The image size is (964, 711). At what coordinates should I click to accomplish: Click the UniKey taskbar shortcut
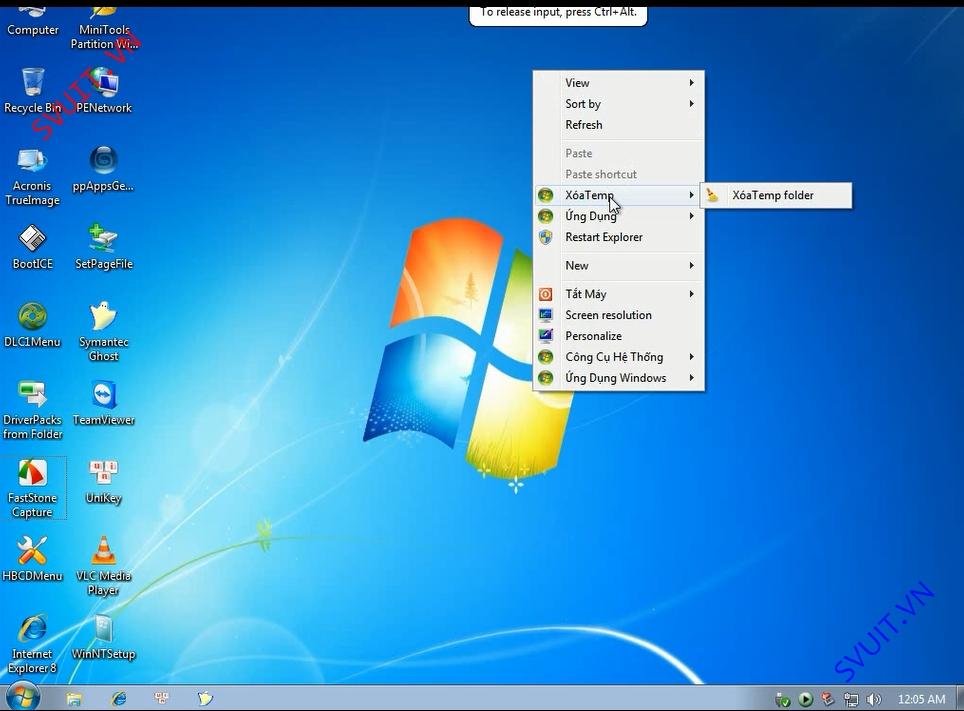click(x=162, y=698)
